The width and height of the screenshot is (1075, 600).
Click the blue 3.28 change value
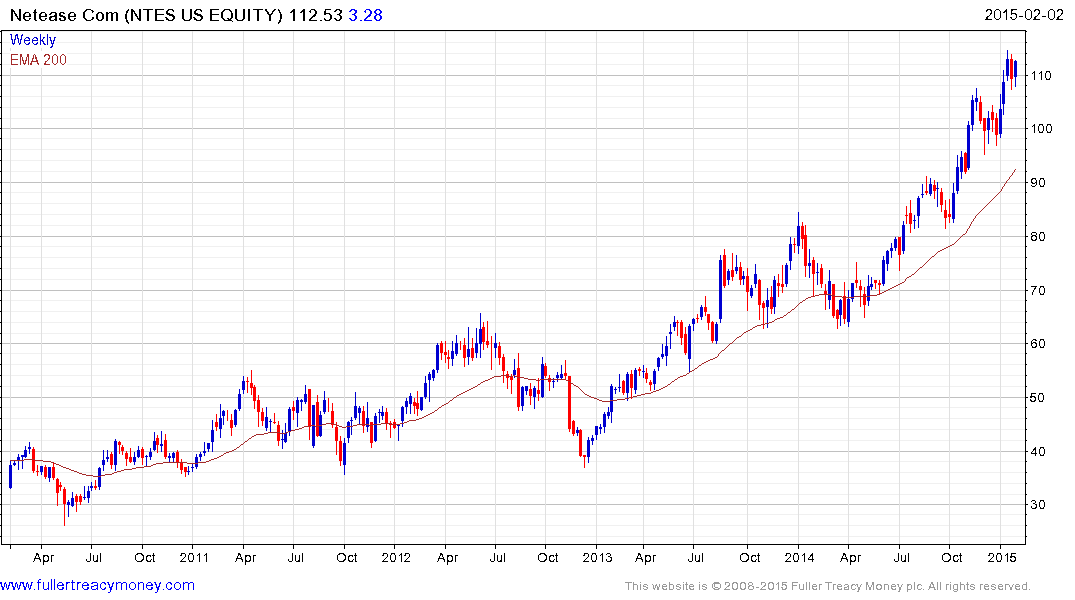tap(365, 15)
